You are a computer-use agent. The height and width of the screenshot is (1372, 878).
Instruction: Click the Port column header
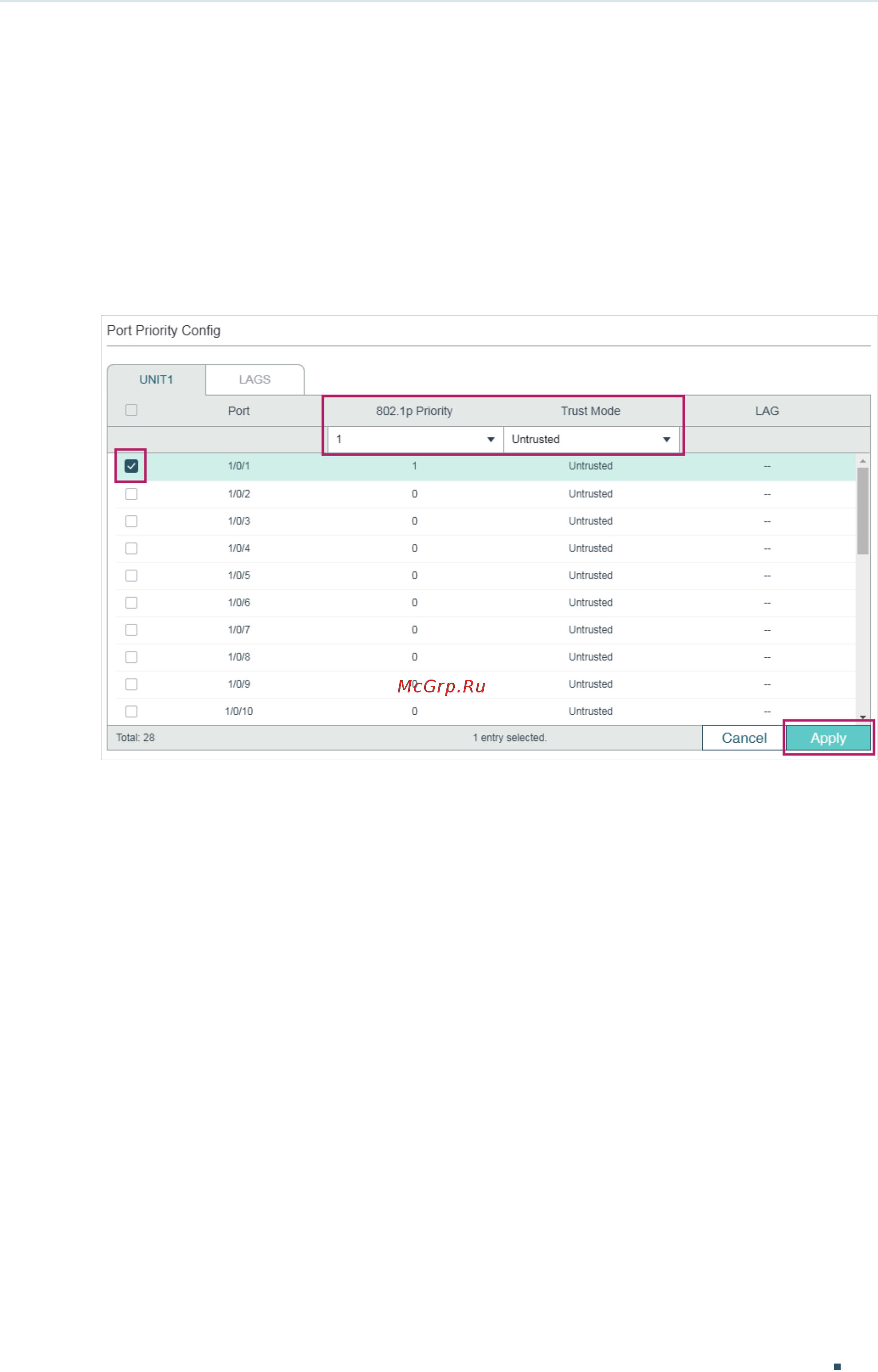point(239,411)
